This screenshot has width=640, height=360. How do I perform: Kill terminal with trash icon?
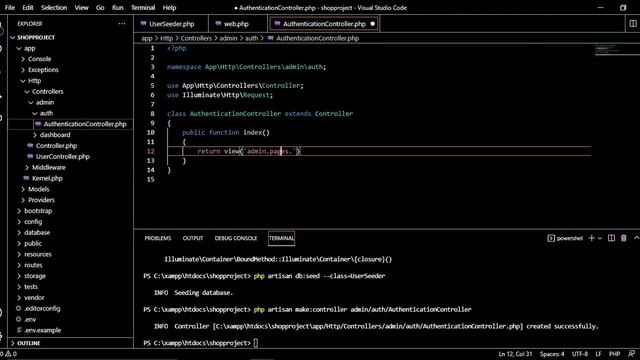coord(623,238)
